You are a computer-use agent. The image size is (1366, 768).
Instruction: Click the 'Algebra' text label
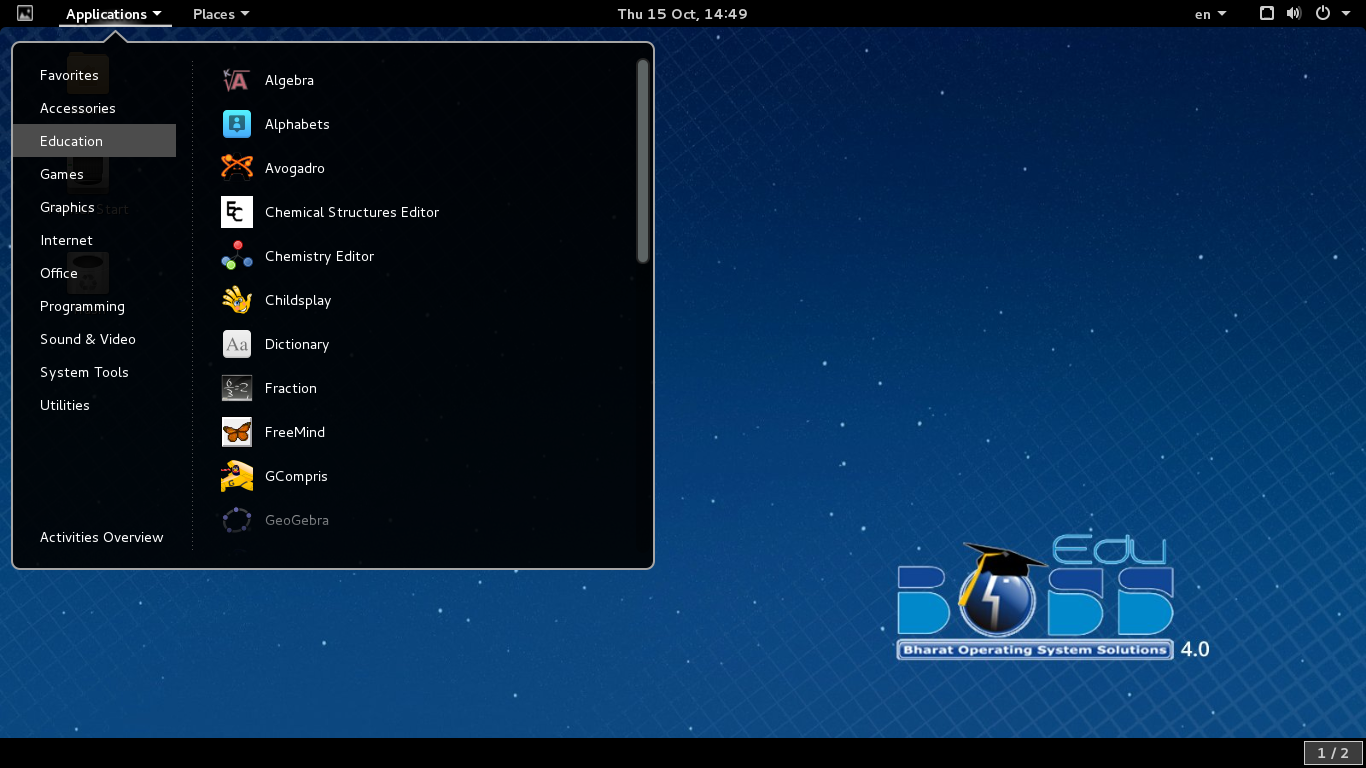[289, 80]
